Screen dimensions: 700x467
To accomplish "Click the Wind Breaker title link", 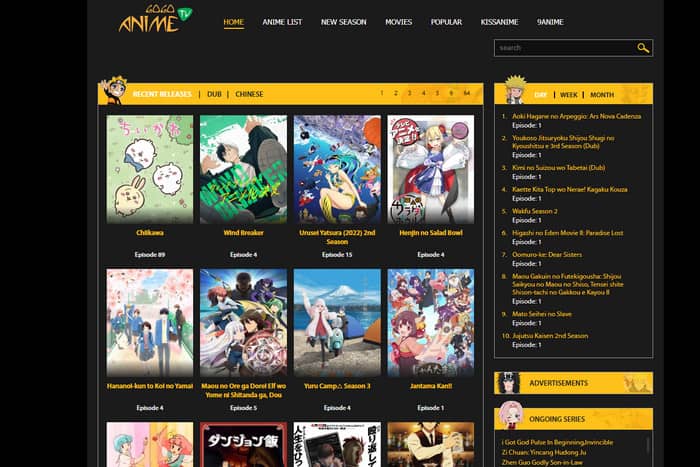I will [243, 233].
